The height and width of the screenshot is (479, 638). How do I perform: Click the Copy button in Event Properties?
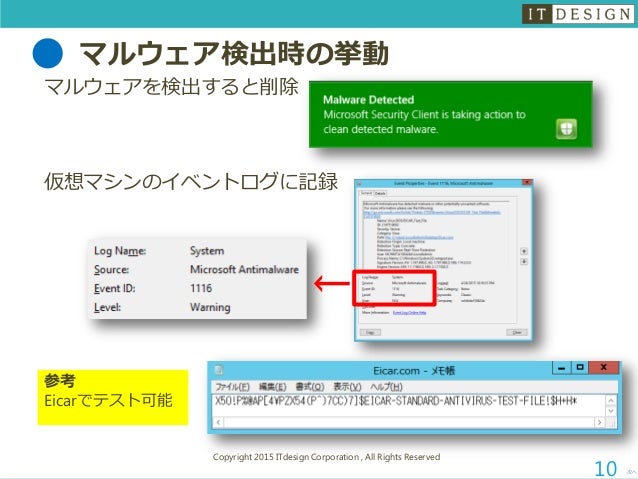[x=370, y=332]
